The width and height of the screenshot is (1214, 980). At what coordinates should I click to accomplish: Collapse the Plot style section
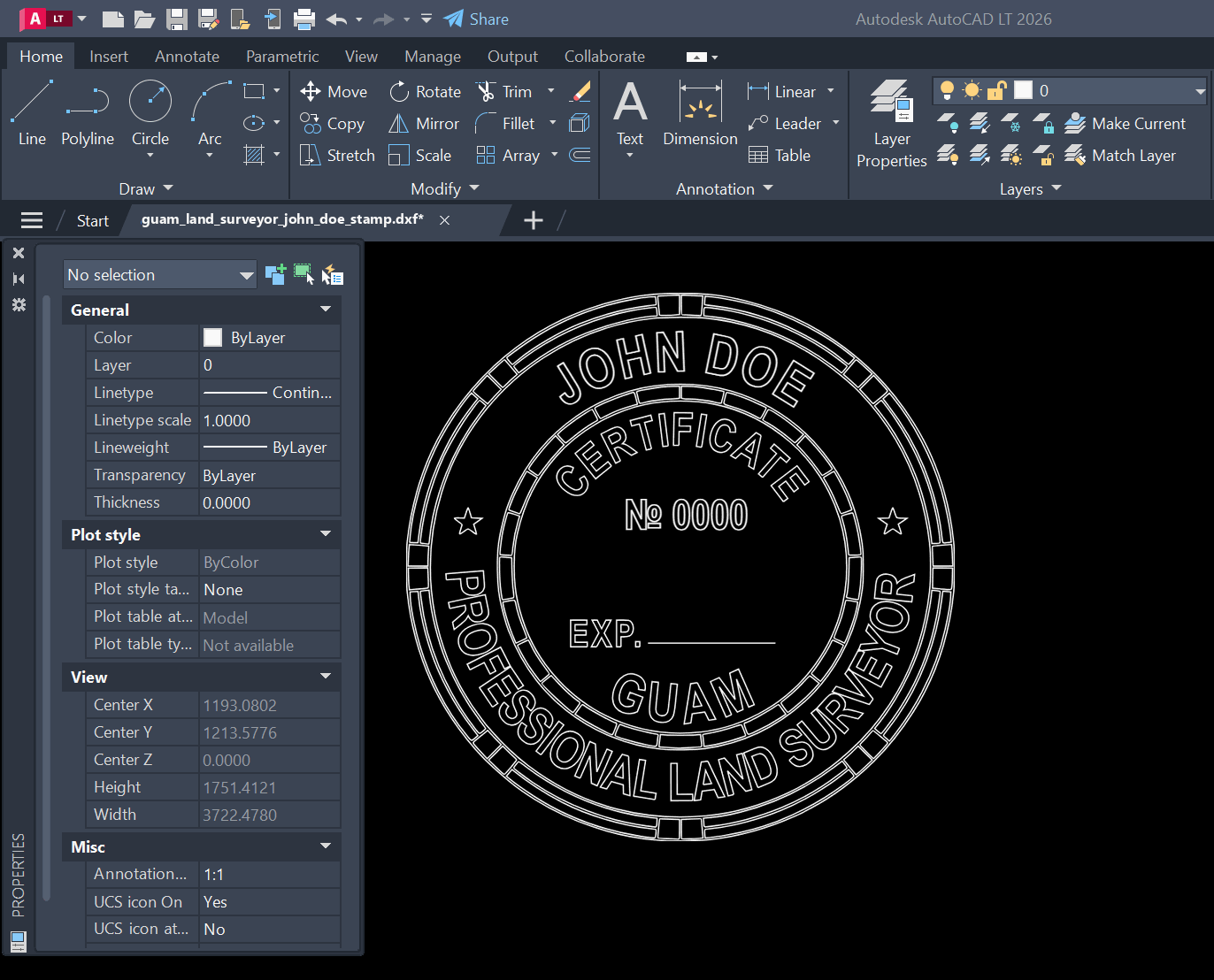click(x=326, y=534)
